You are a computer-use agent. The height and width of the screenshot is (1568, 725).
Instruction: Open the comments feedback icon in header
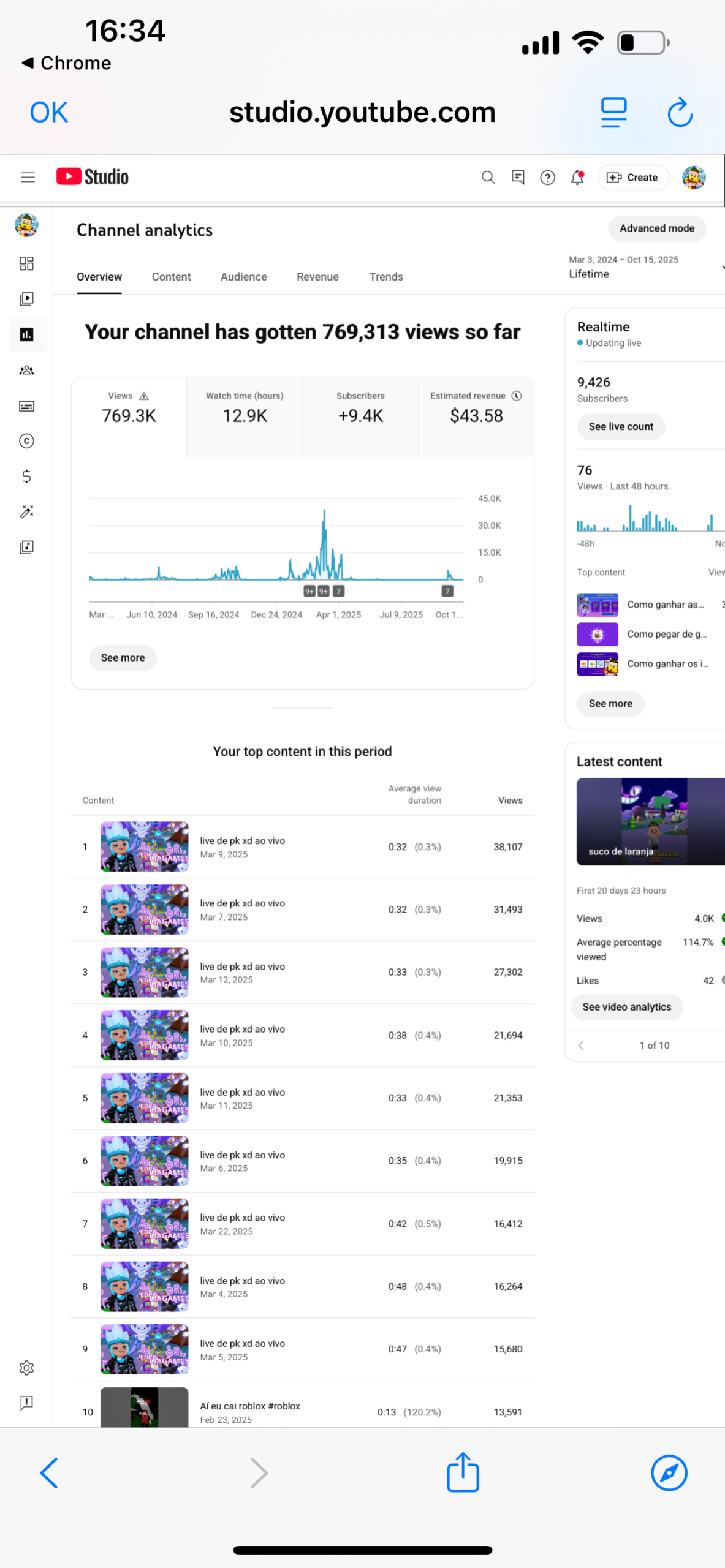click(518, 178)
